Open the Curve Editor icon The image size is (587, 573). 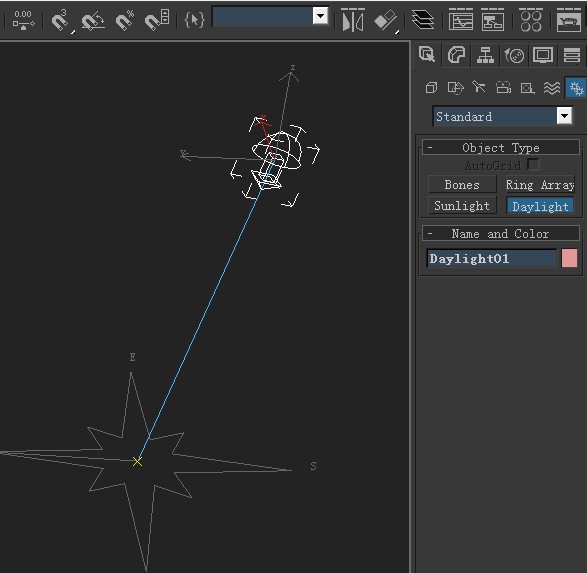pyautogui.click(x=461, y=20)
